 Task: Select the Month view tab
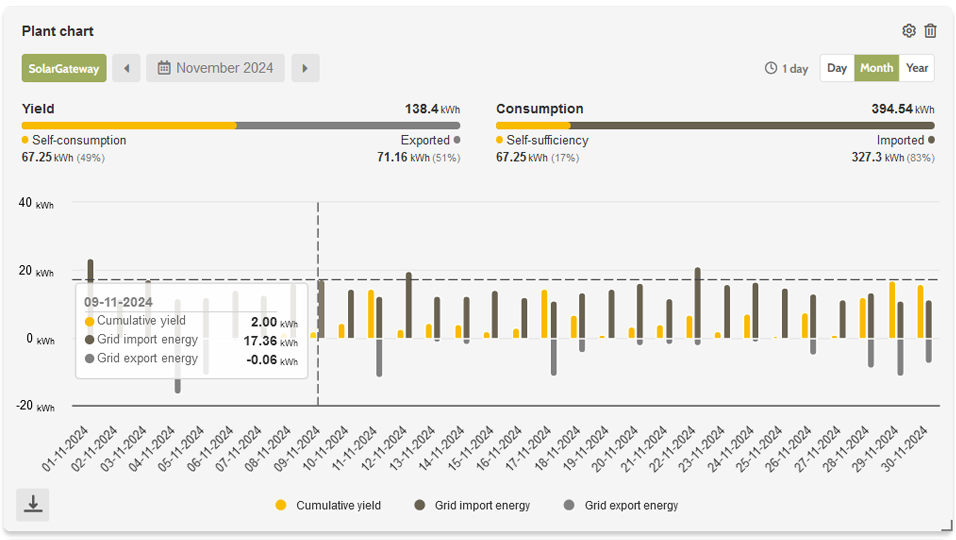tap(876, 68)
